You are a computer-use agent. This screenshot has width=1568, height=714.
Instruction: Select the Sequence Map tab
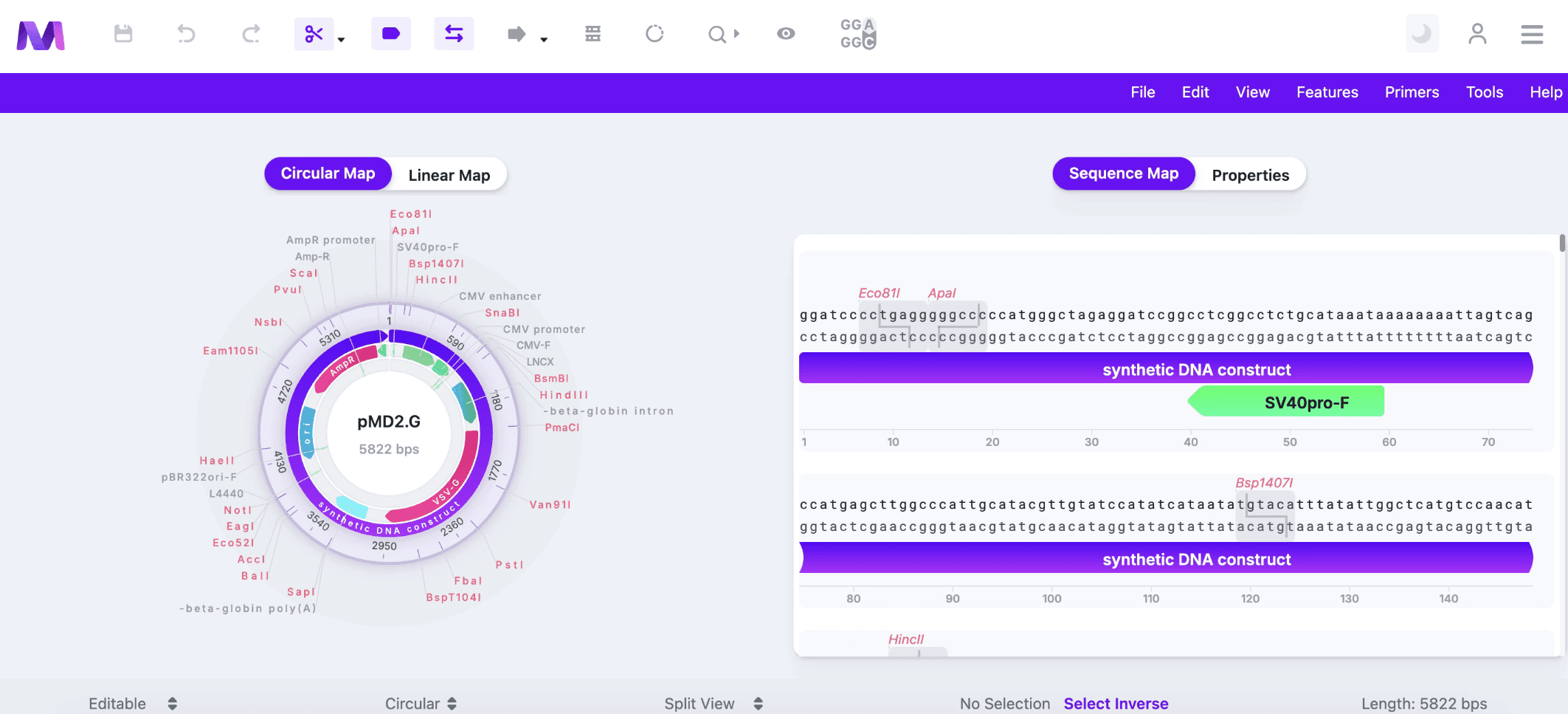click(x=1124, y=174)
